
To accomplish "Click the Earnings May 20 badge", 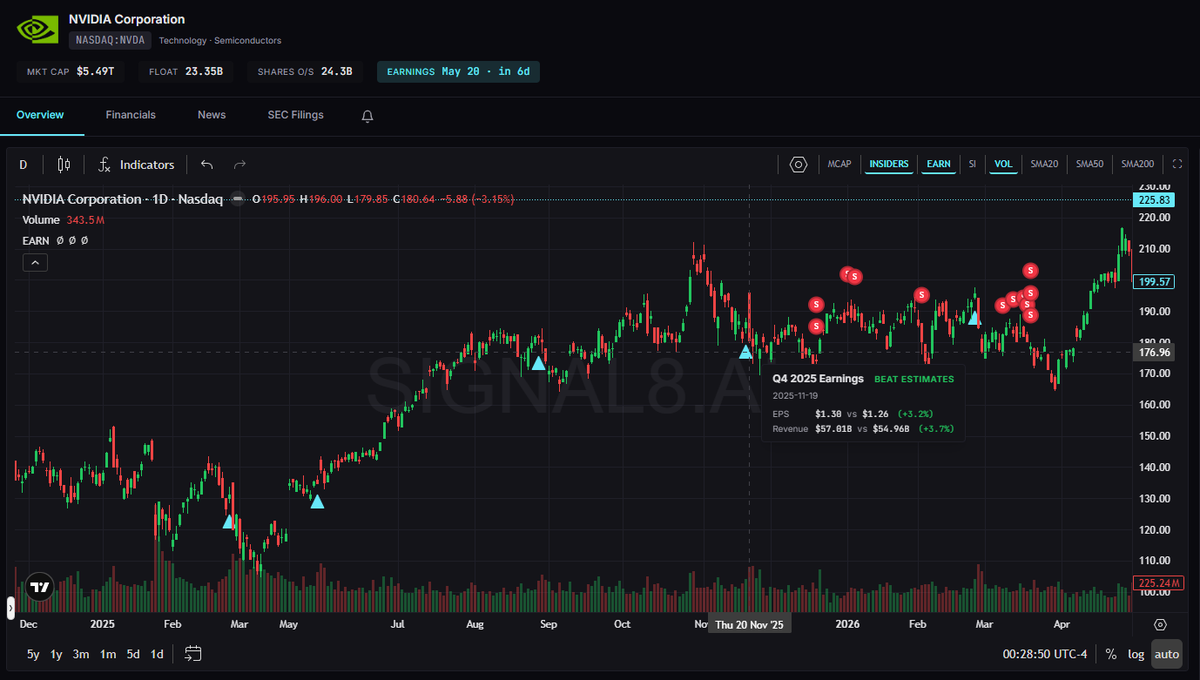I will tap(458, 72).
